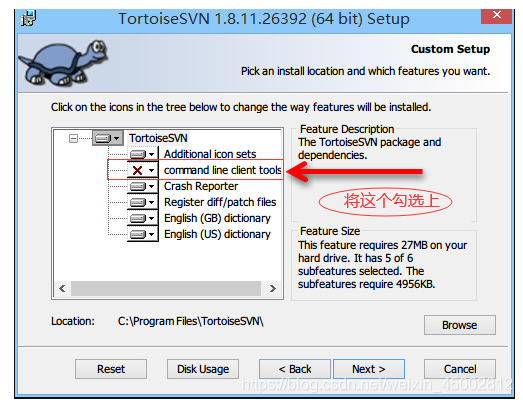Open Crash Reporter feature dropdown

(142, 186)
